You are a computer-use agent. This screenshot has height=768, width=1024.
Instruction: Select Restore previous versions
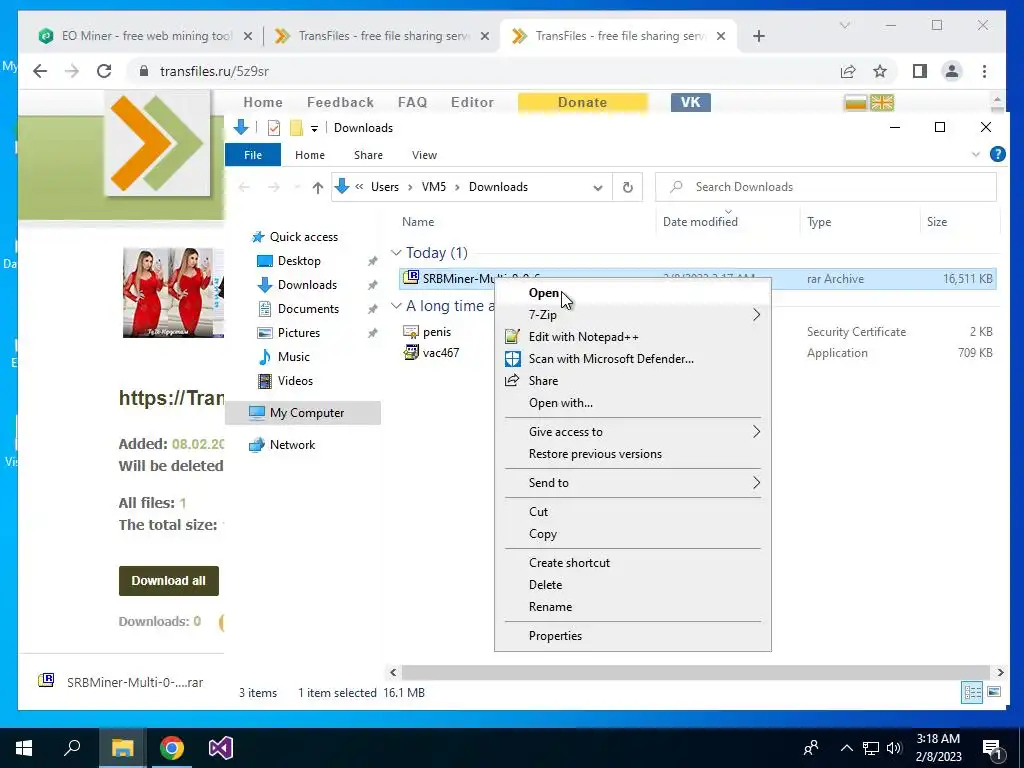tap(595, 454)
